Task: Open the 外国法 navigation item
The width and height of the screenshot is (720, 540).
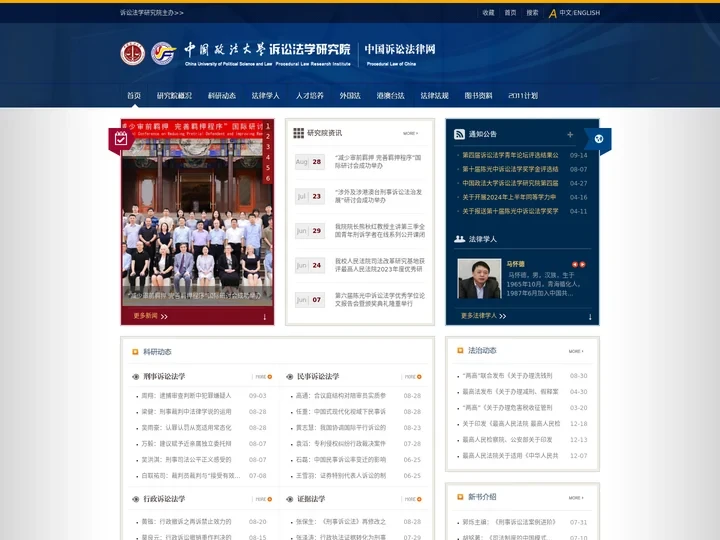Action: pos(350,96)
